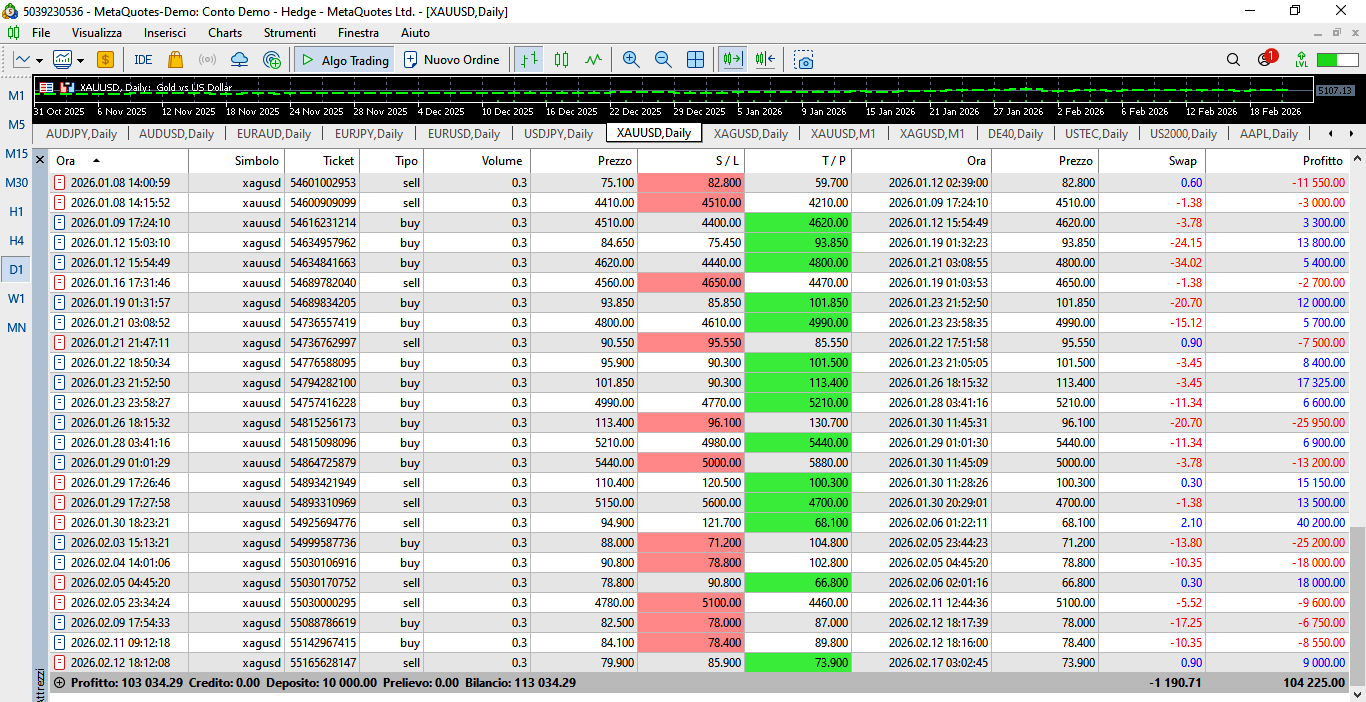Viewport: 1366px width, 702px height.
Task: Open the search magnifier icon
Action: [1233, 60]
